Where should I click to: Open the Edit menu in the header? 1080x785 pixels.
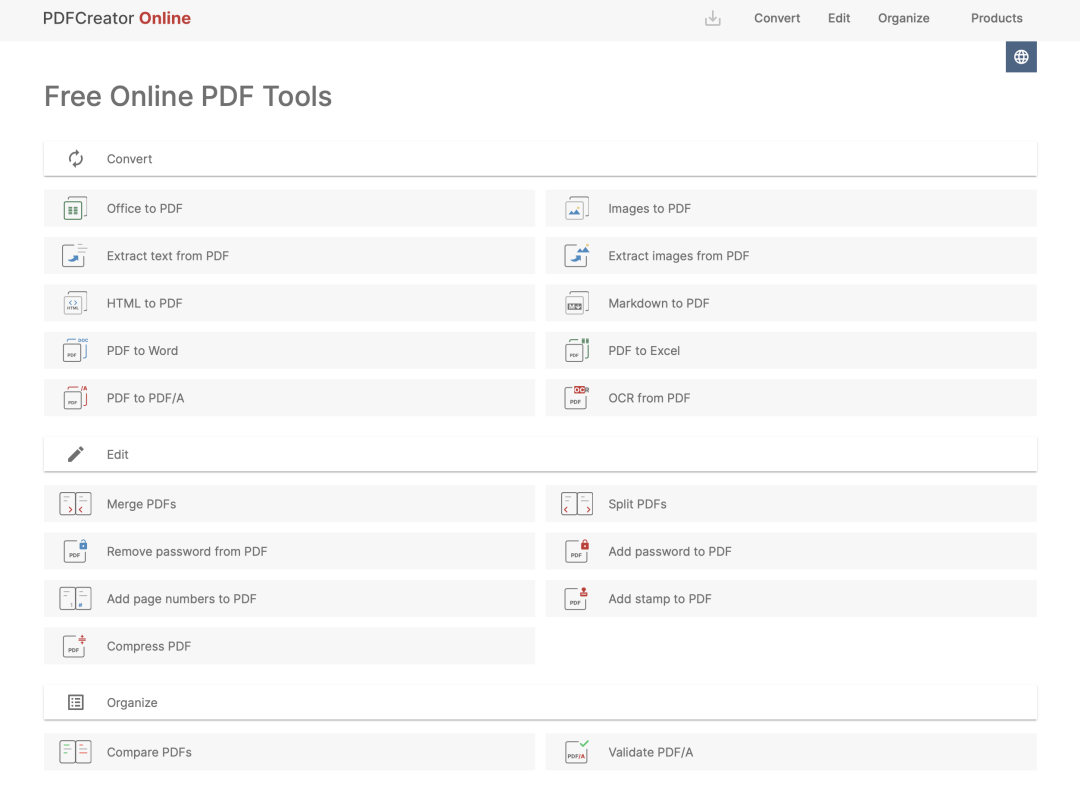click(x=839, y=18)
